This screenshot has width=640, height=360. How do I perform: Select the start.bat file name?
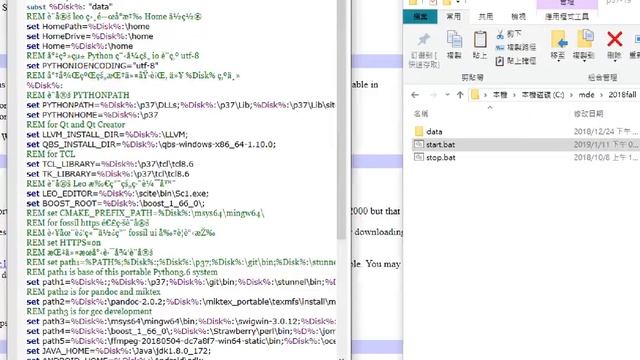click(440, 144)
